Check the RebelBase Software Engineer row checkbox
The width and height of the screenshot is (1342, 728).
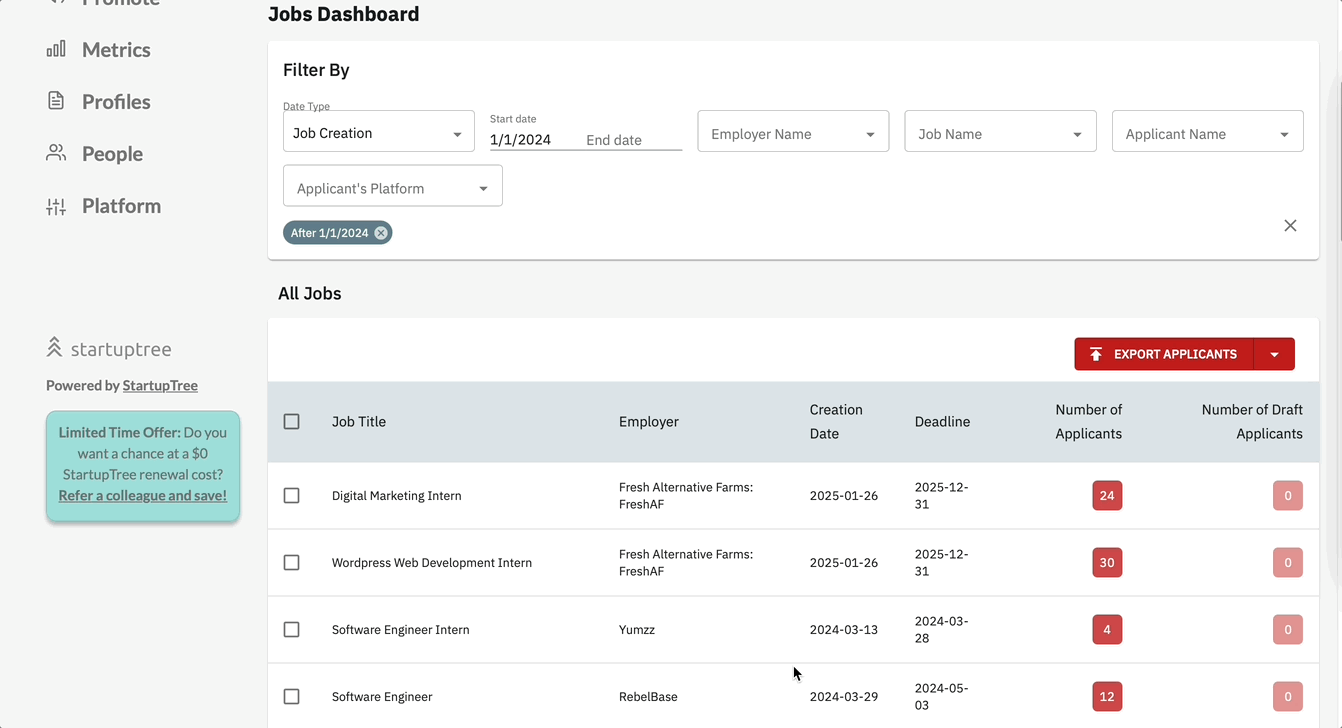pyautogui.click(x=291, y=697)
